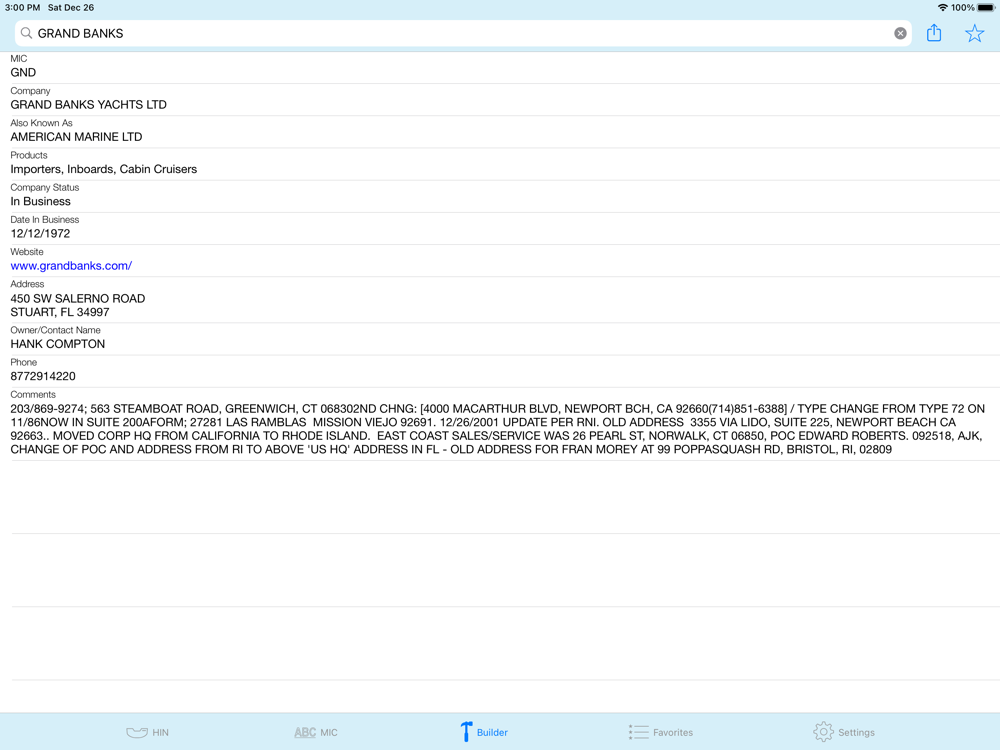Tap the share icon in top bar

934,33
